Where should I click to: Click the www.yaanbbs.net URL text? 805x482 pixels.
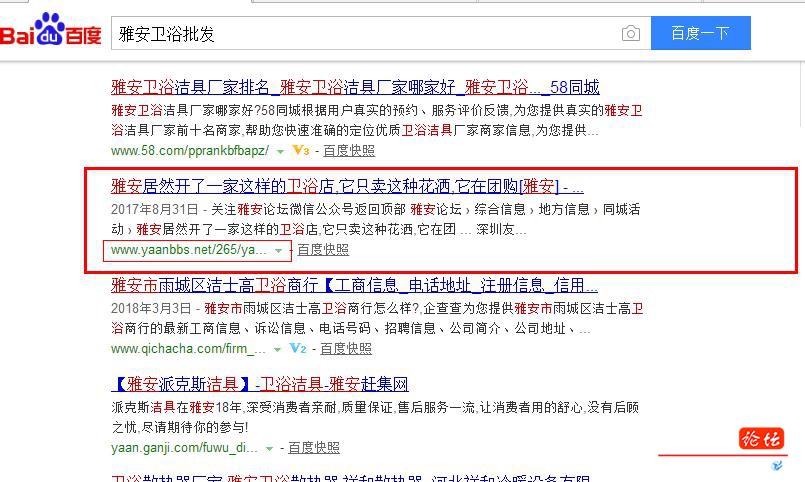(x=188, y=250)
